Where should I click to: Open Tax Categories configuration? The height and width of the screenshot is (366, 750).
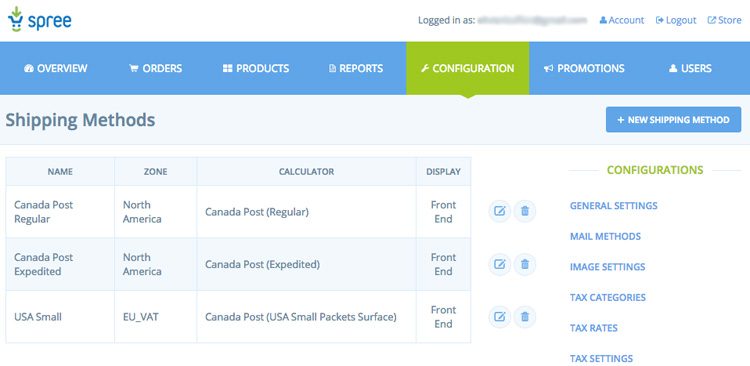coord(607,298)
